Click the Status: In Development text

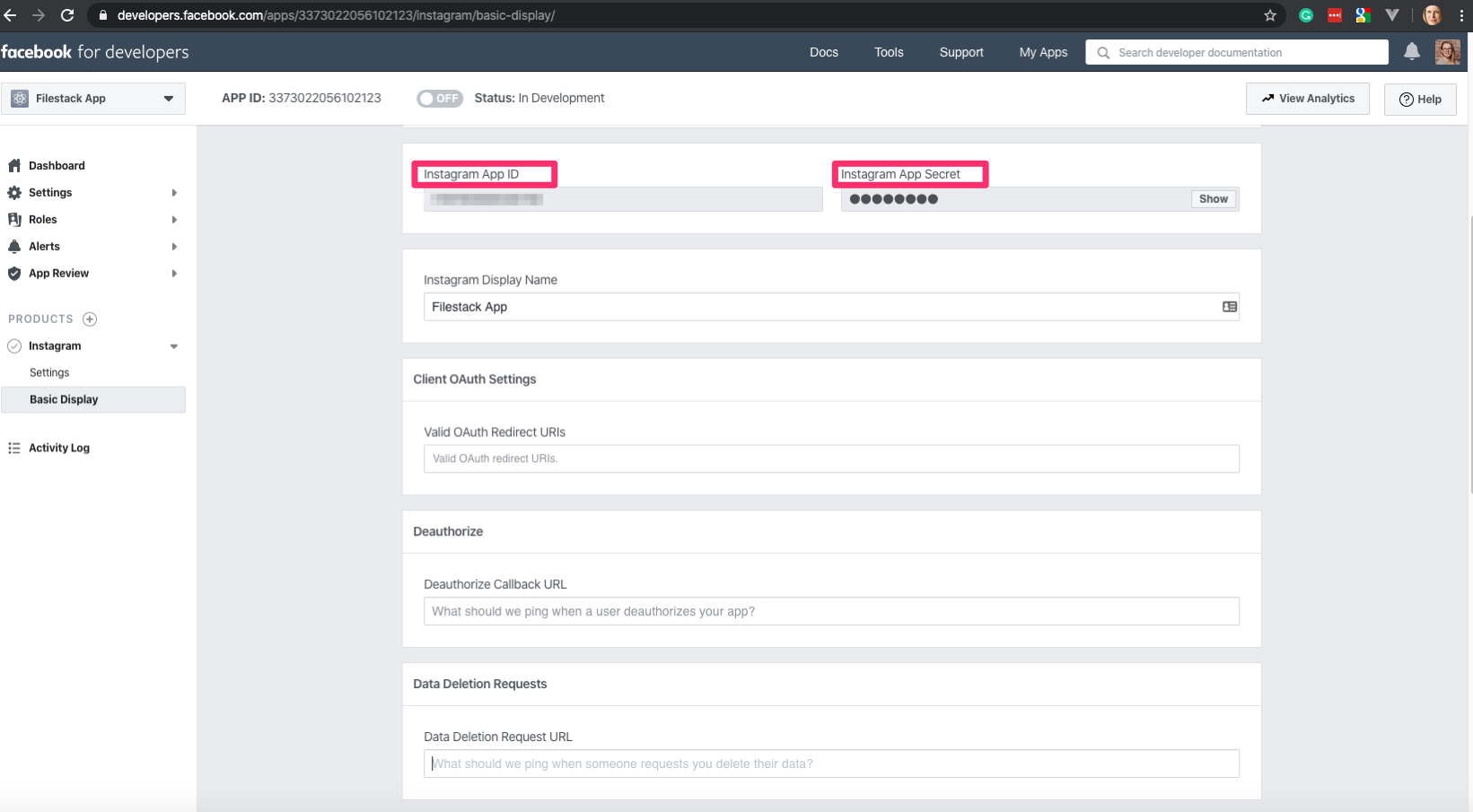[x=539, y=98]
